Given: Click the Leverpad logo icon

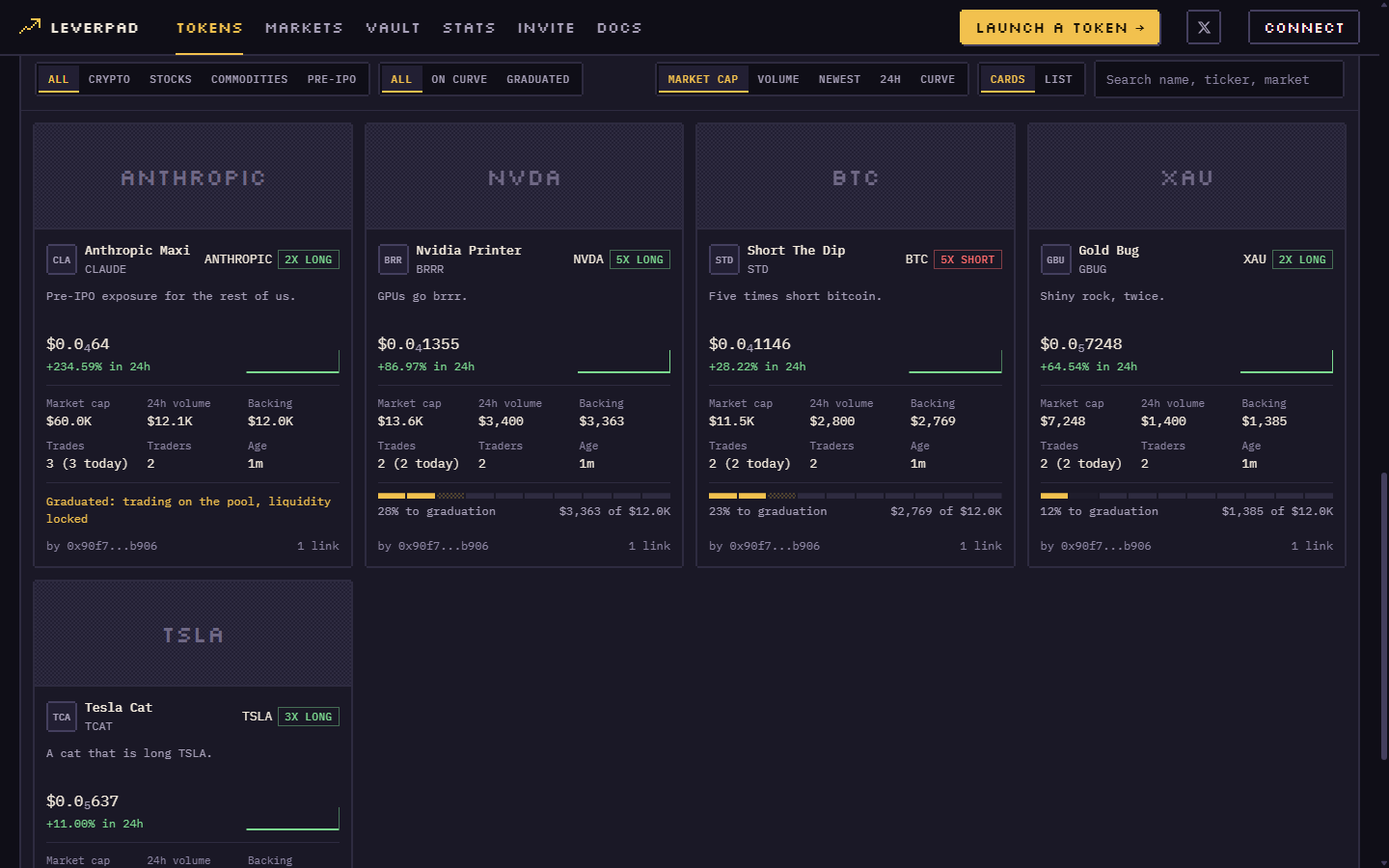Looking at the screenshot, I should click(x=30, y=27).
